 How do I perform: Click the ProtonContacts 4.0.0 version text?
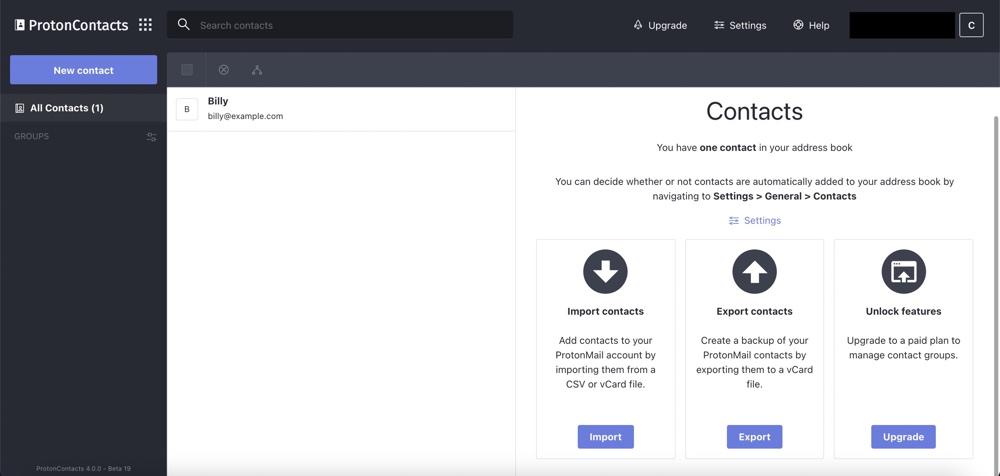click(x=84, y=468)
